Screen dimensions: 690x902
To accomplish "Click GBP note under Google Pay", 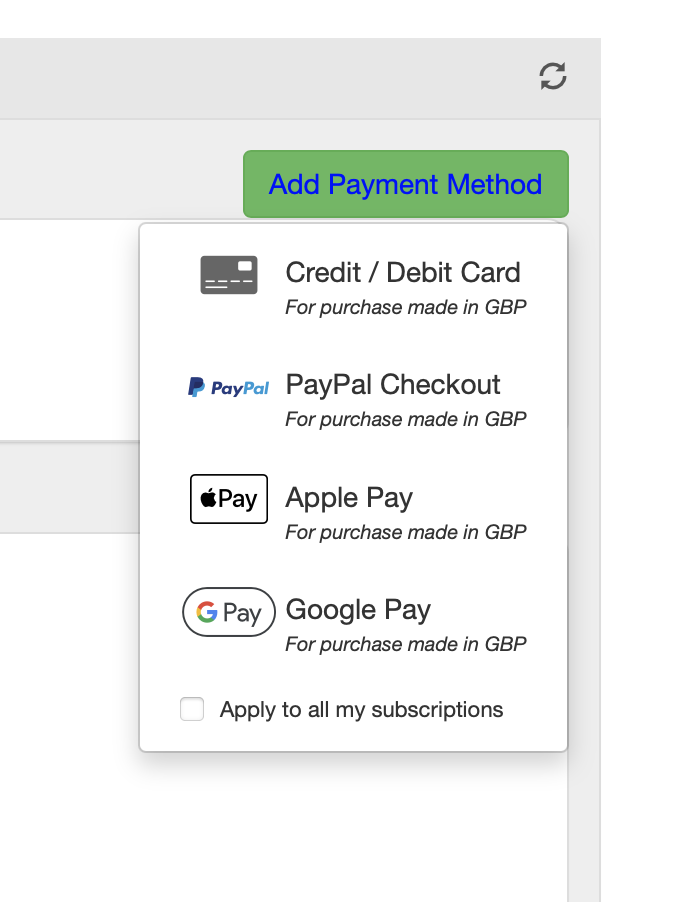I will (405, 644).
